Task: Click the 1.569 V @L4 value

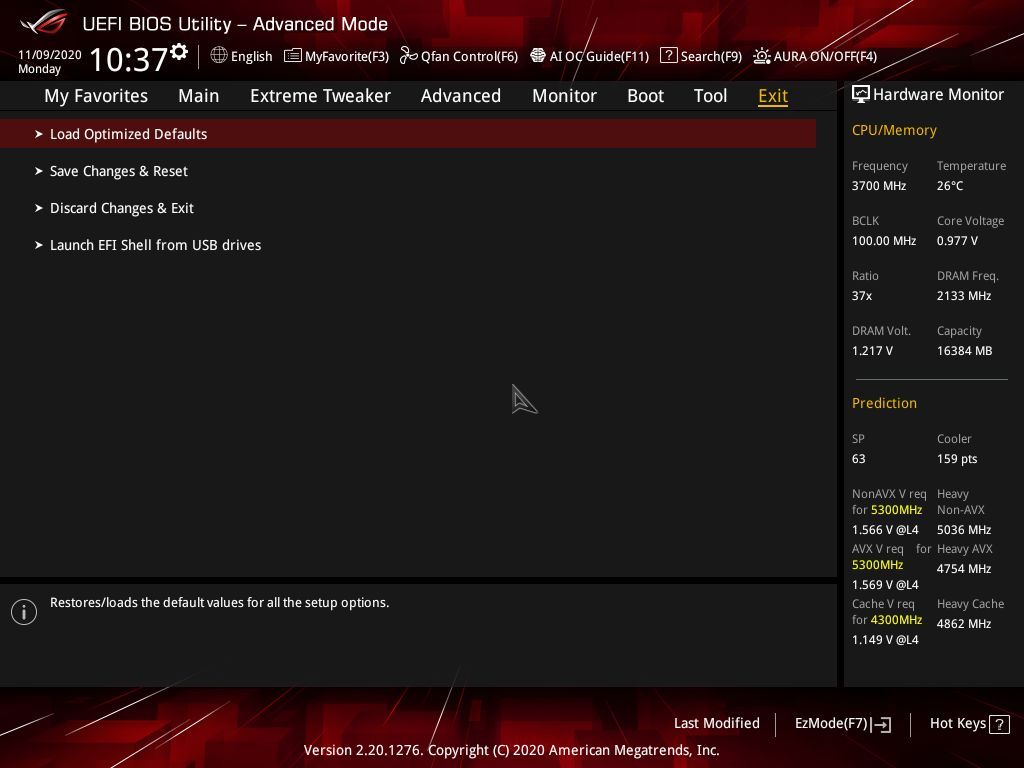Action: coord(885,585)
